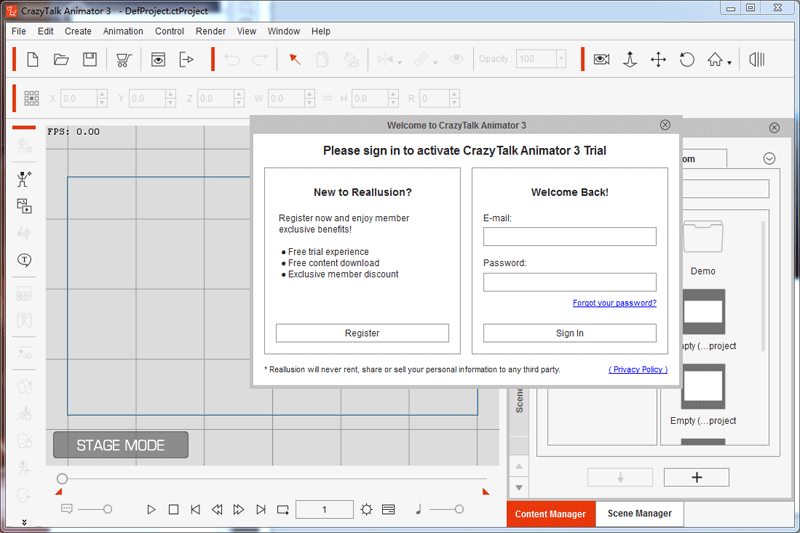Image resolution: width=800 pixels, height=533 pixels.
Task: Open the content store cart icon
Action: pyautogui.click(x=123, y=60)
